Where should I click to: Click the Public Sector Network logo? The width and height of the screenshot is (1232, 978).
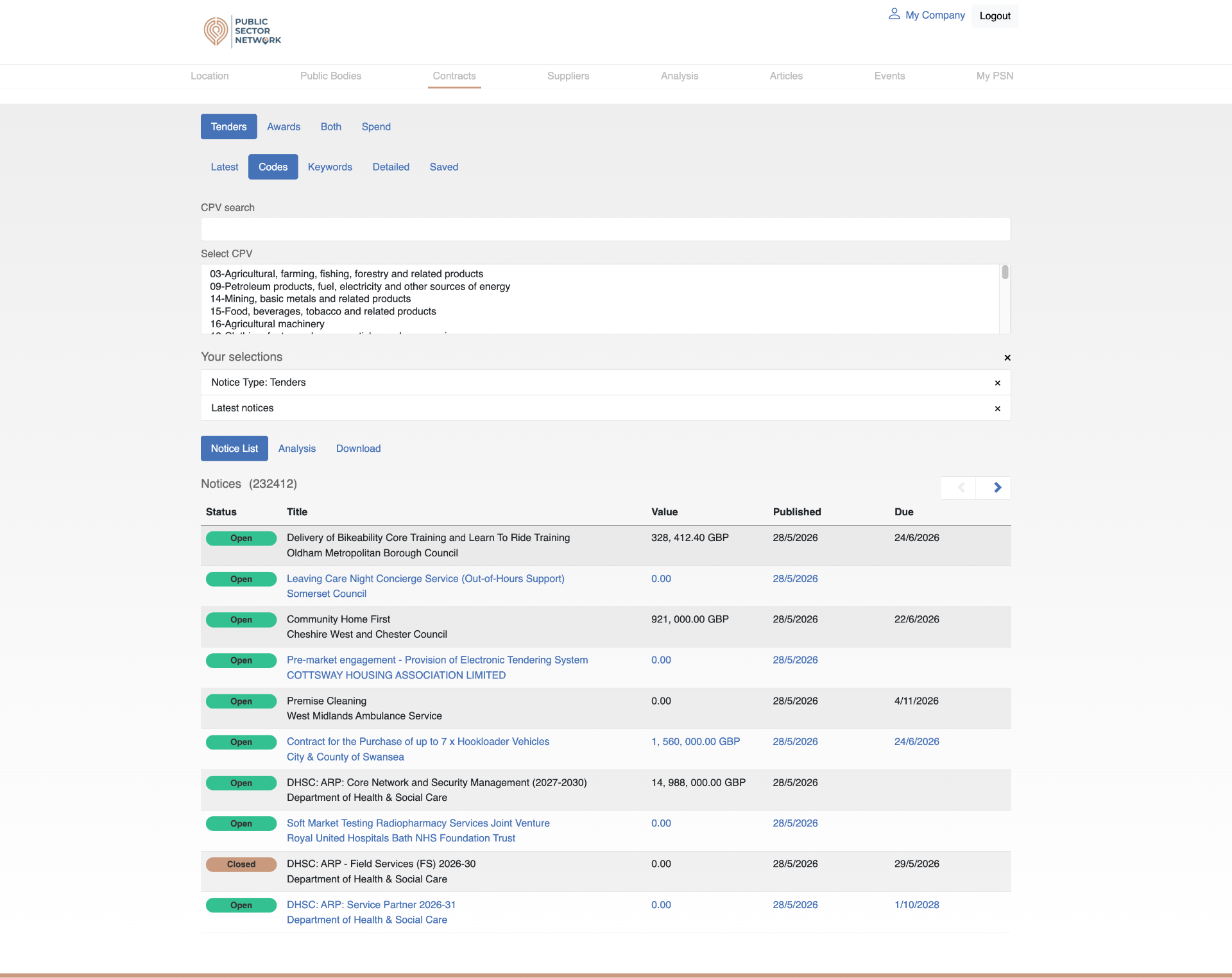pos(243,31)
